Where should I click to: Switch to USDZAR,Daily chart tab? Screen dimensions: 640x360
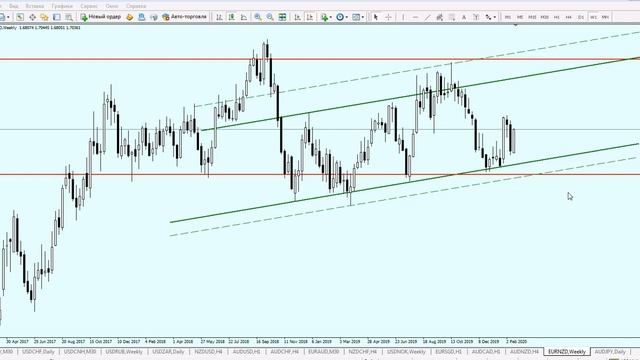click(x=168, y=351)
